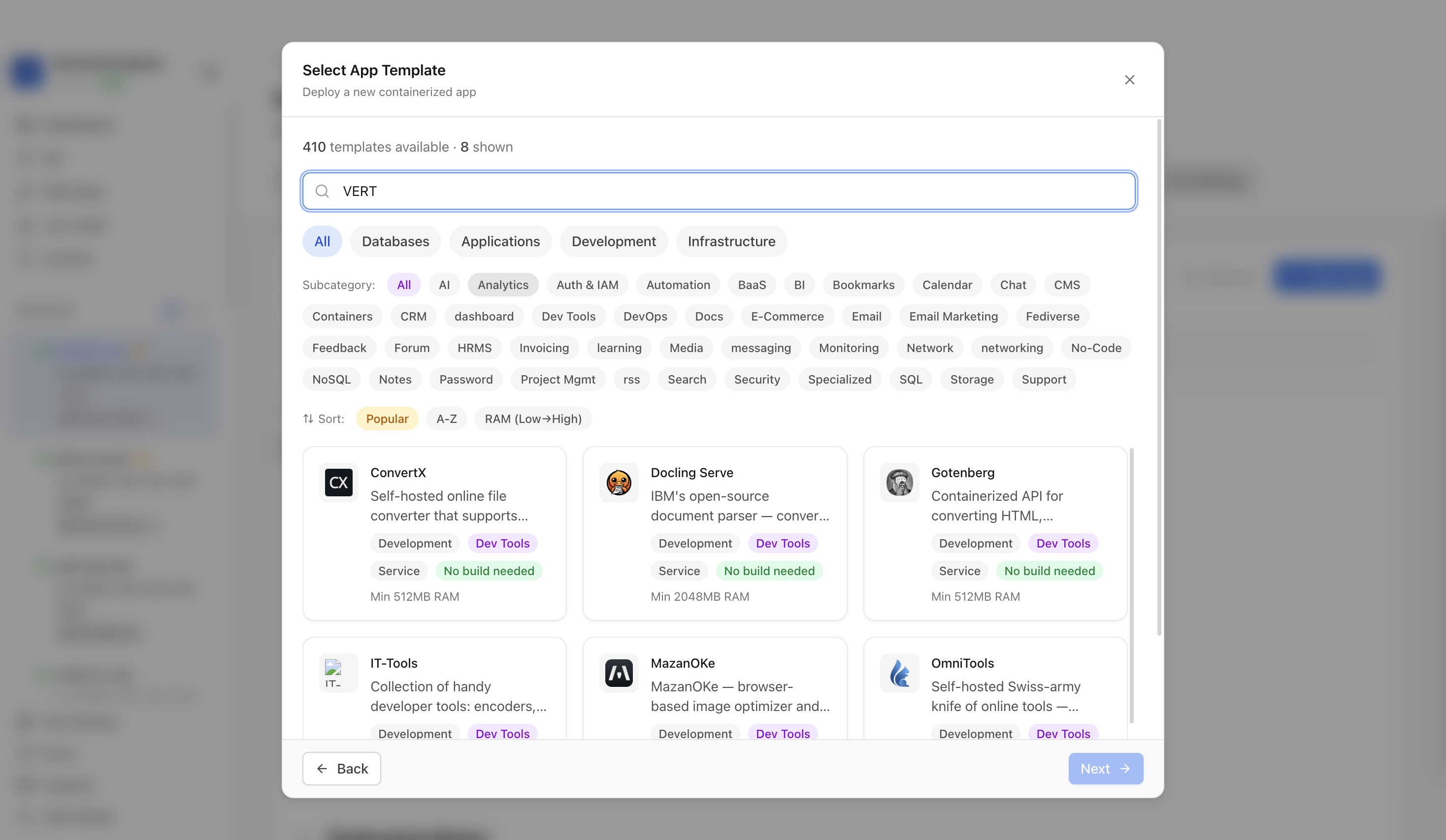Click the template list scrollbar
Image resolution: width=1446 pixels, height=840 pixels.
click(1132, 585)
